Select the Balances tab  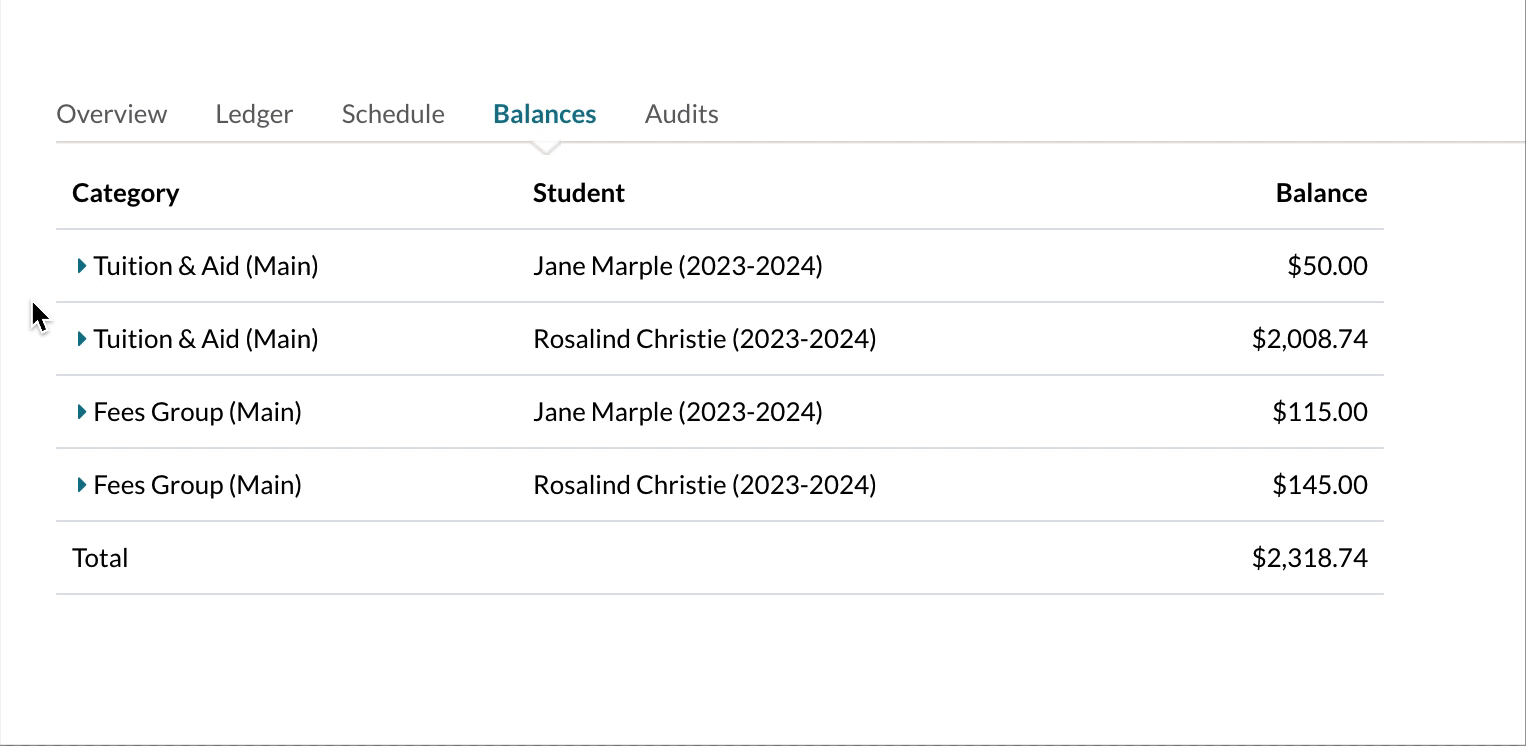(545, 114)
